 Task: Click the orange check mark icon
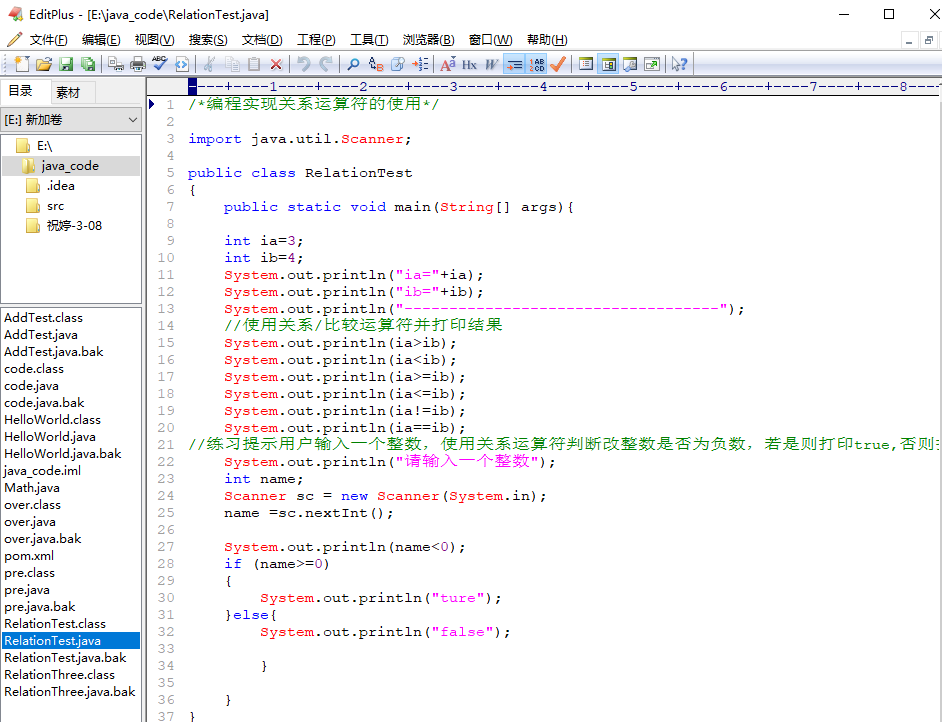[x=558, y=64]
